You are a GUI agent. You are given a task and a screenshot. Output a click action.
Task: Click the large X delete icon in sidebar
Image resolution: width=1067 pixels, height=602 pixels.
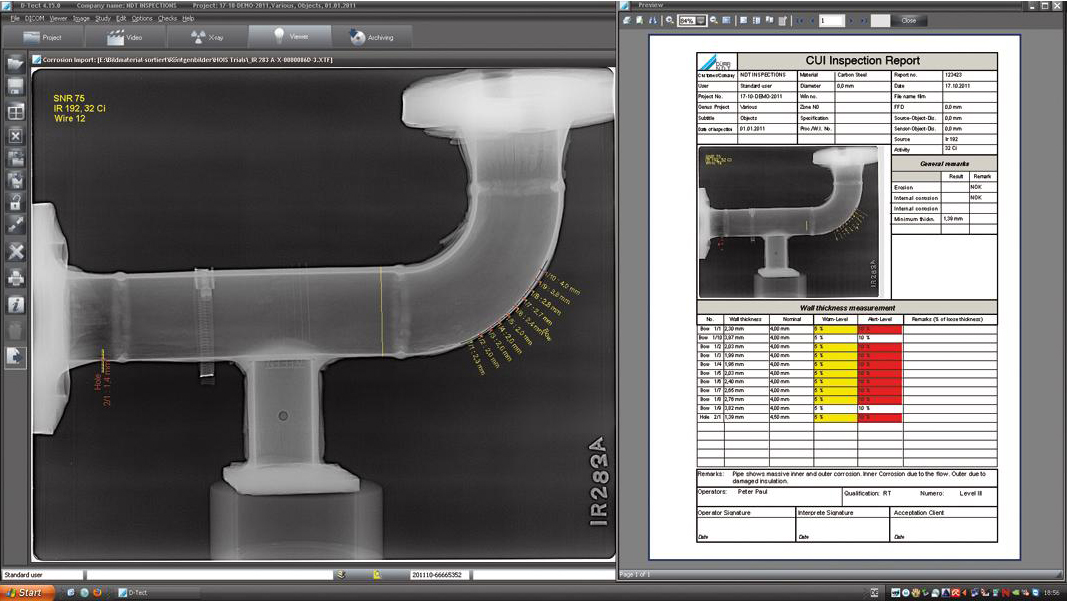tap(15, 252)
